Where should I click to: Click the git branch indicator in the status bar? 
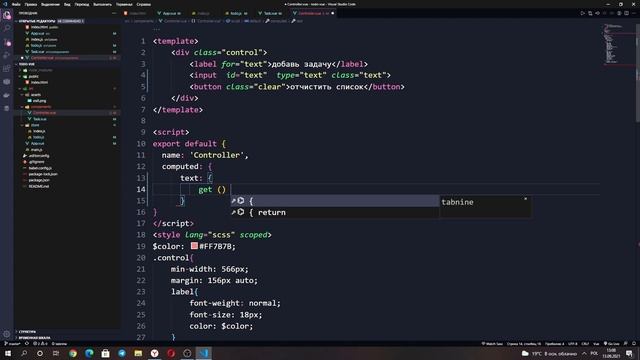(x=12, y=344)
